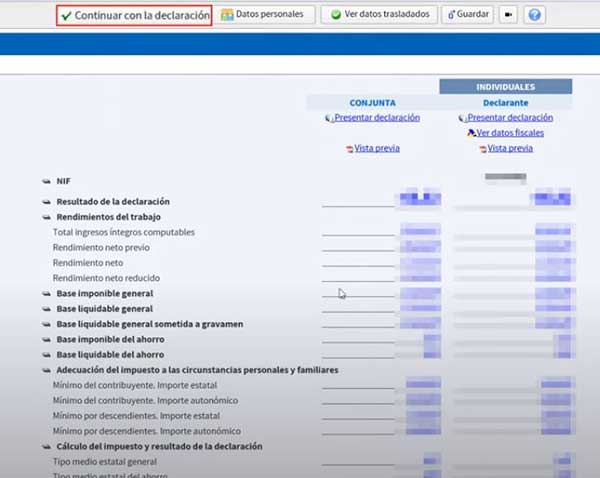Click arrow beside Base liquidable general sometida a gravamen
This screenshot has width=600, height=478.
pyautogui.click(x=46, y=325)
